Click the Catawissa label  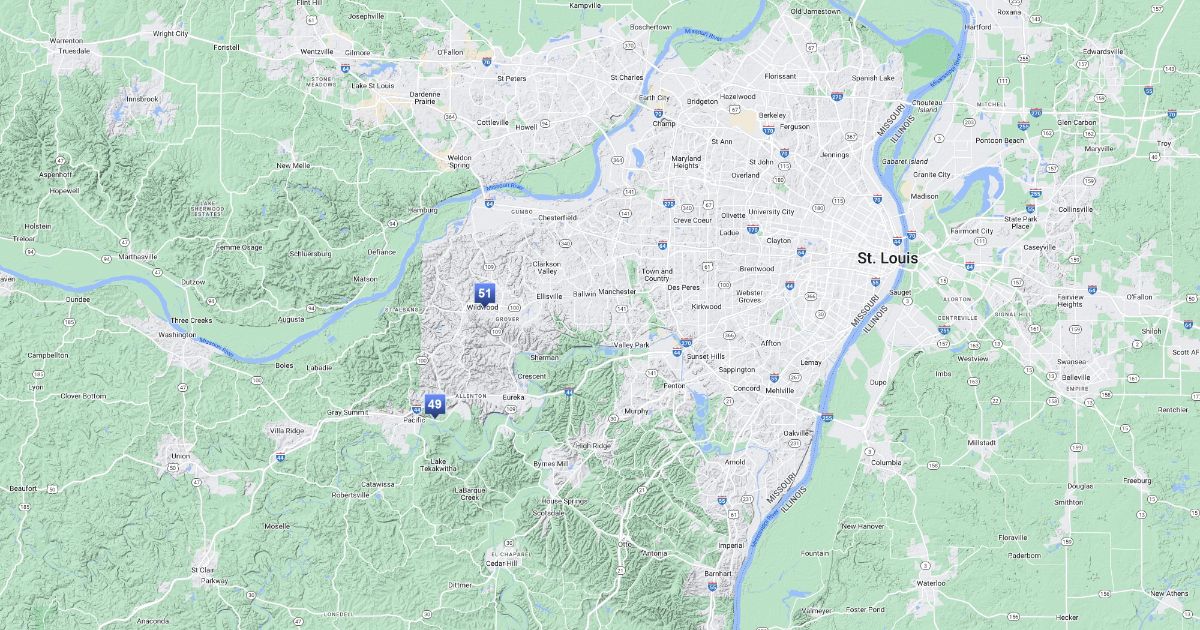tap(378, 484)
